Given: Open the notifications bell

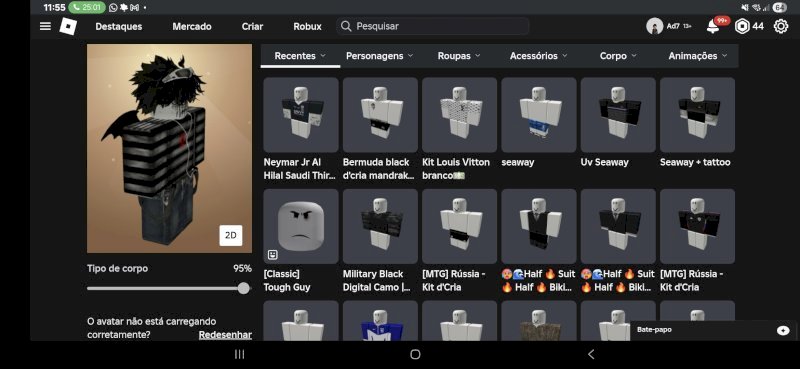Looking at the screenshot, I should click(713, 26).
